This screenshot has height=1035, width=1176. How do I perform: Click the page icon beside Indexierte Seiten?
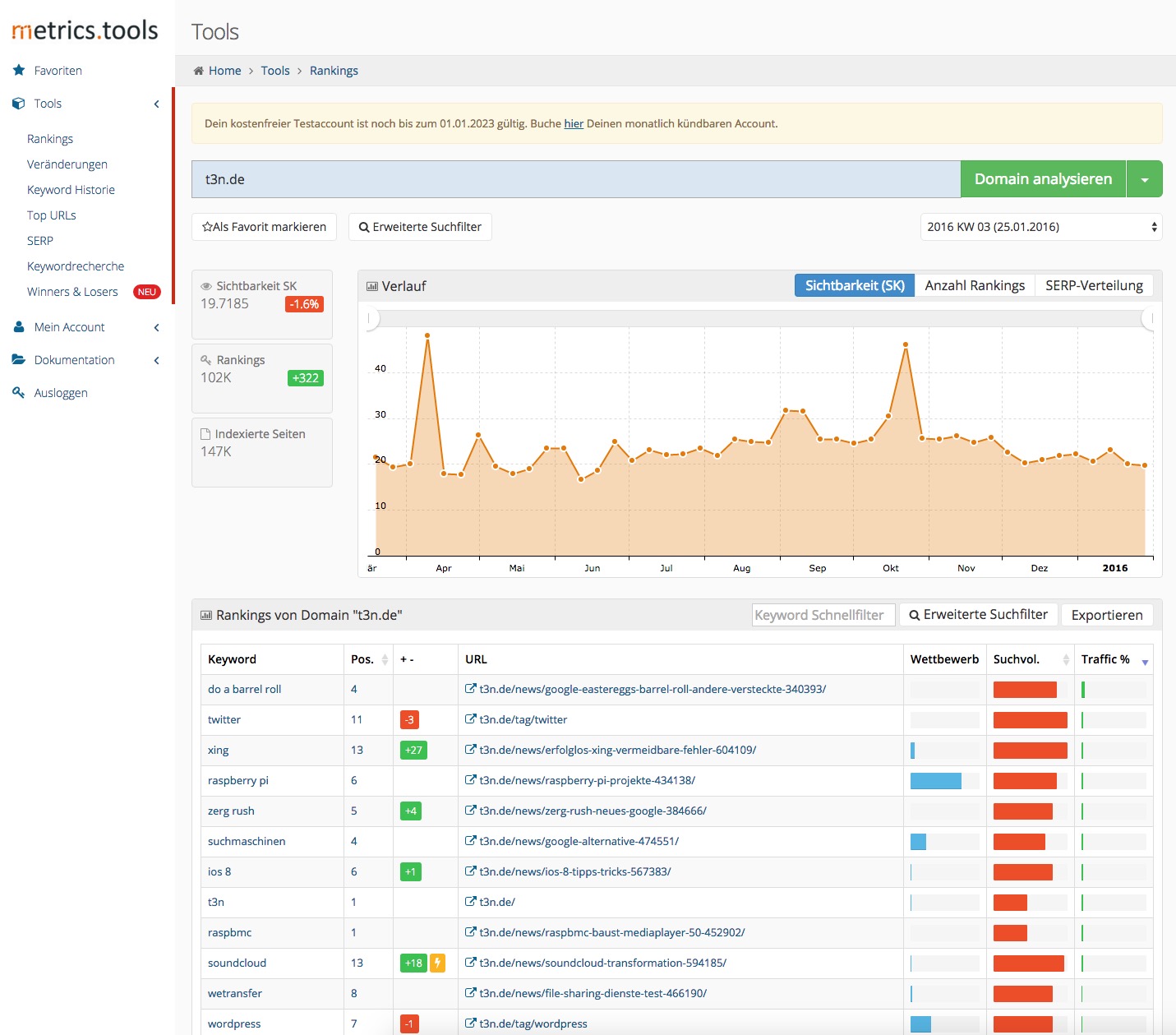click(205, 434)
